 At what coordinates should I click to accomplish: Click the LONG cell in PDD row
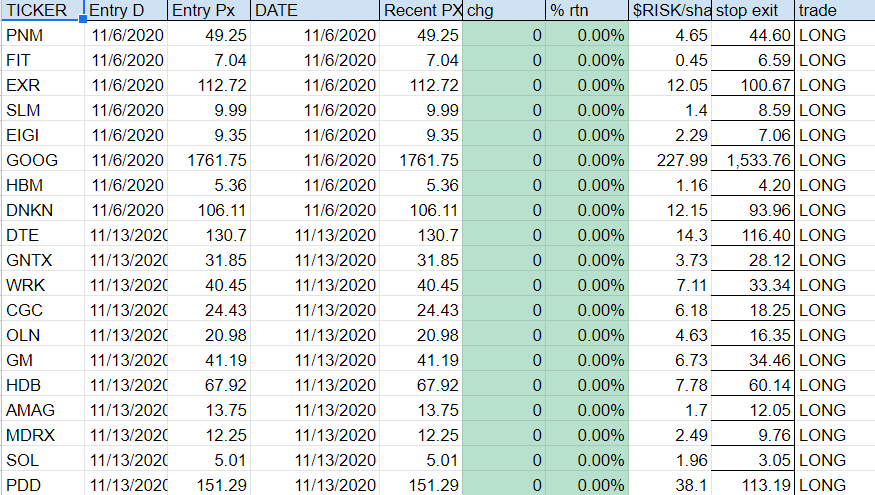[835, 484]
